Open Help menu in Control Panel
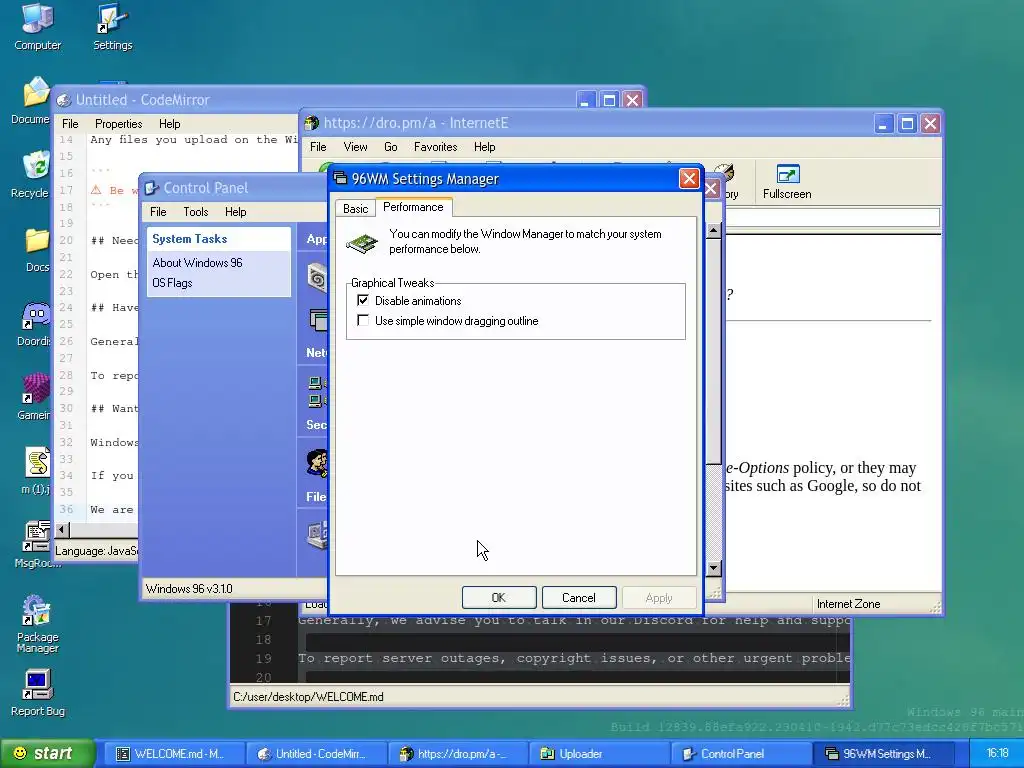1024x768 pixels. click(235, 212)
